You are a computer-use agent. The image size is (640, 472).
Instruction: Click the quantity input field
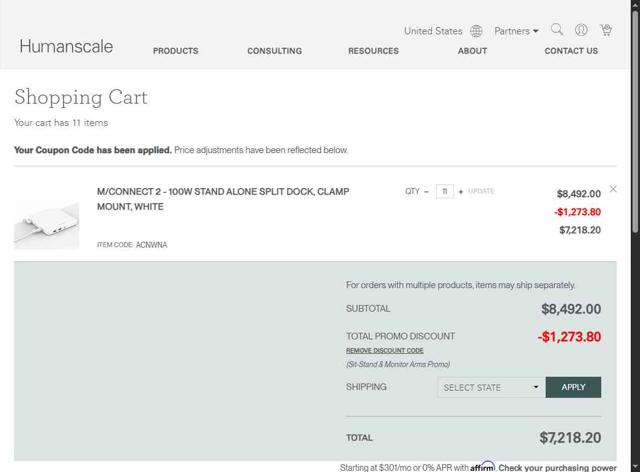pos(444,191)
